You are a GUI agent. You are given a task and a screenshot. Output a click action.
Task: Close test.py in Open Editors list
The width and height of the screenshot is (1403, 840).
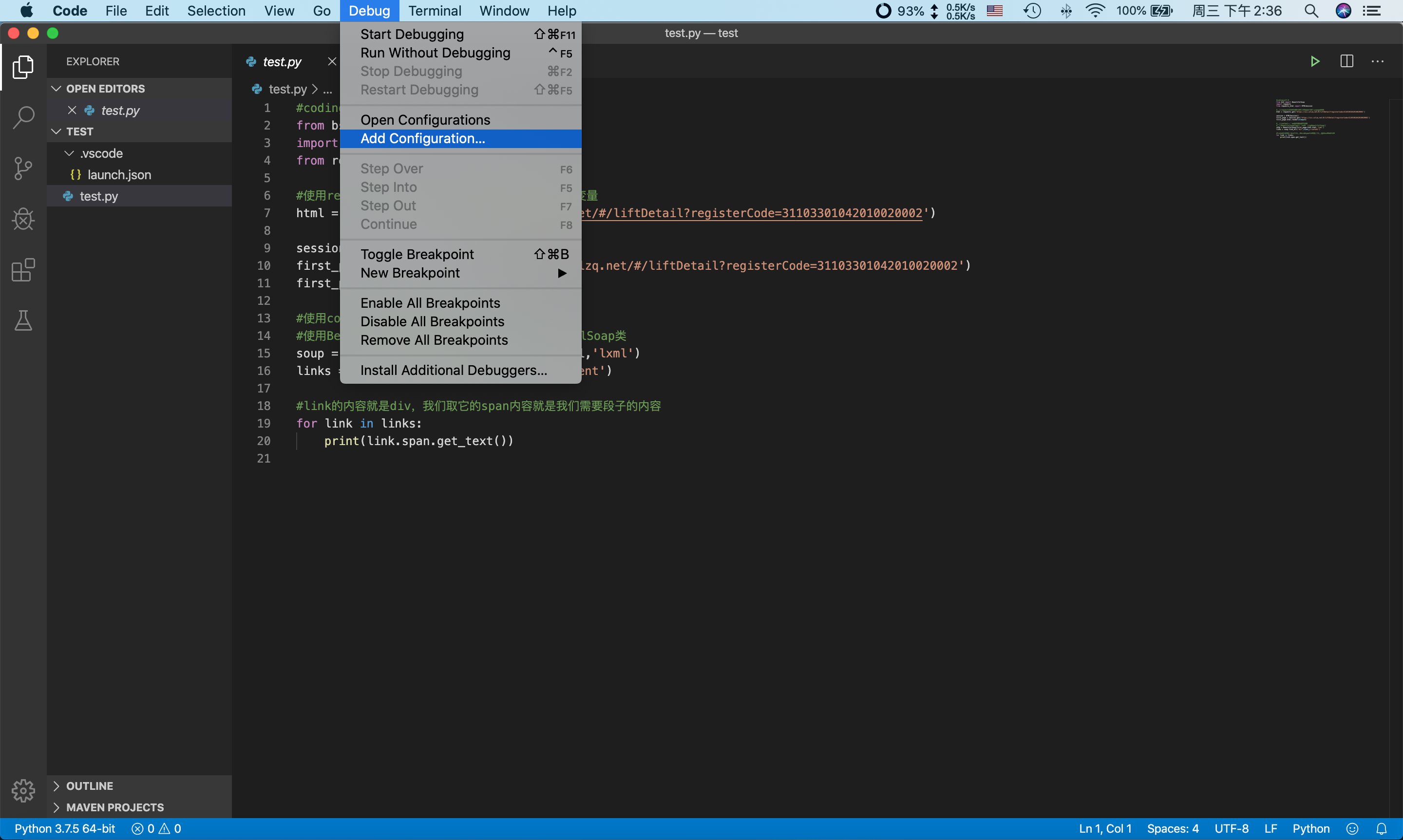click(x=72, y=111)
